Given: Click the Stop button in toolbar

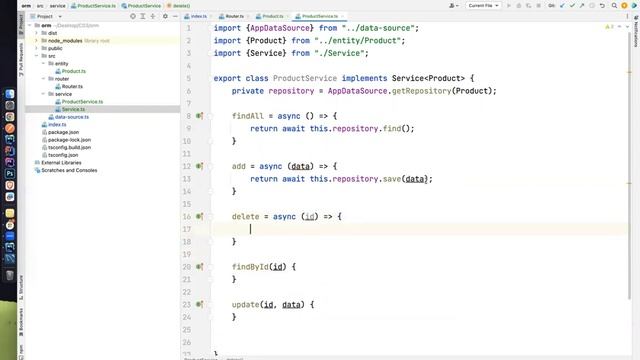Looking at the screenshot, I should [x=538, y=6].
